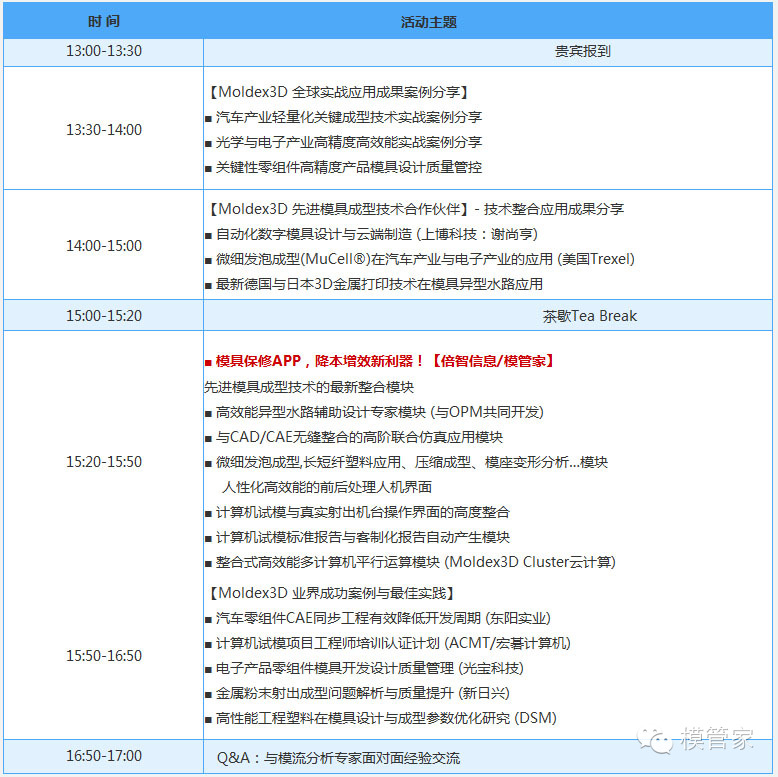This screenshot has height=777, width=778.
Task: Click the 微细发泡成型(MuCell®) Trexel line
Action: (420, 259)
